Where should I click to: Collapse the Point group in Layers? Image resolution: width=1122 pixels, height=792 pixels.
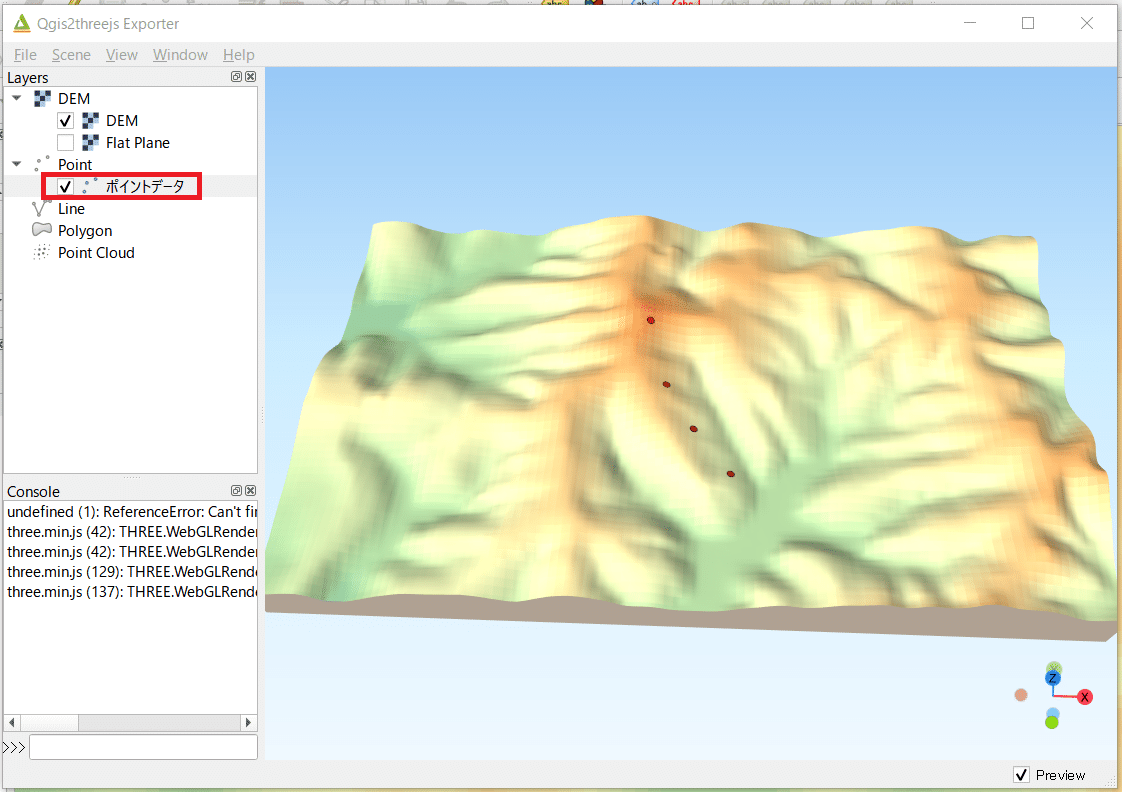[17, 164]
